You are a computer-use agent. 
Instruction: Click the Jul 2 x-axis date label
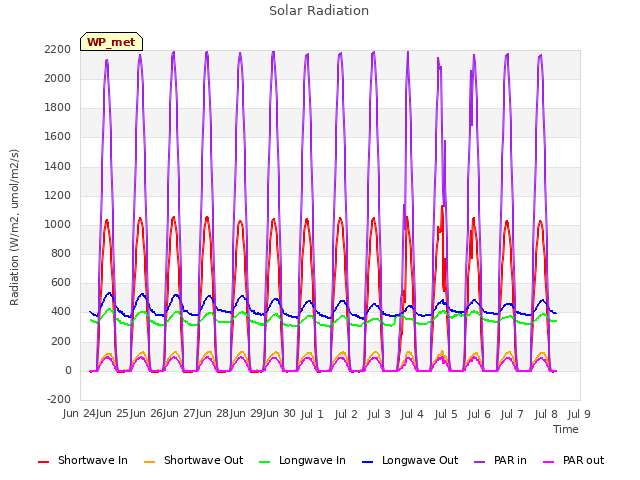click(x=346, y=414)
